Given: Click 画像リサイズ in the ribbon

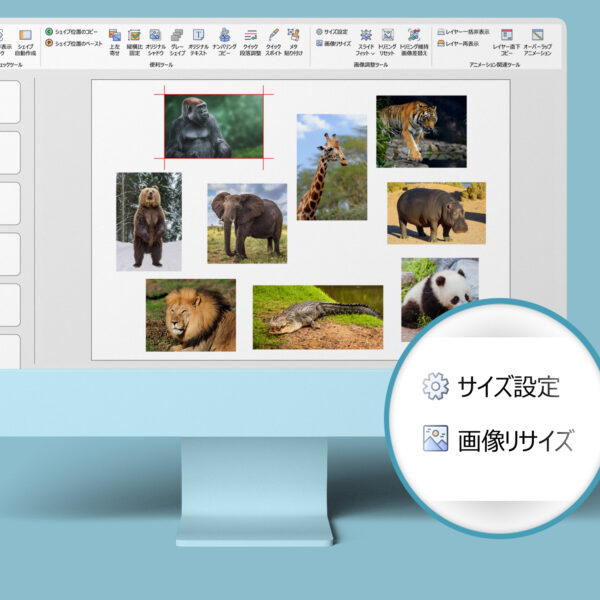Looking at the screenshot, I should (x=333, y=43).
